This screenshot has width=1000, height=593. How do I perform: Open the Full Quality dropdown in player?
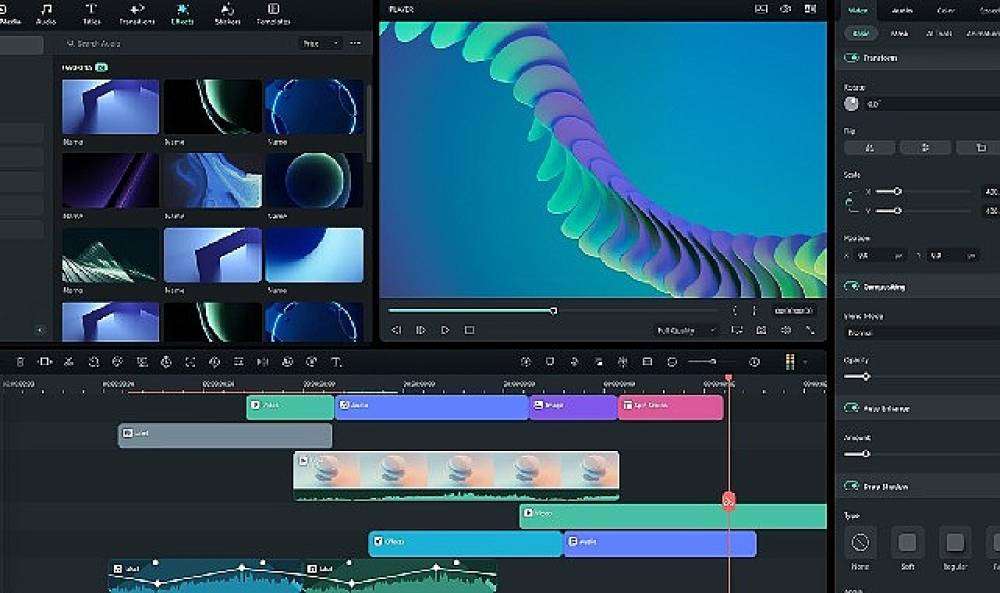(686, 330)
